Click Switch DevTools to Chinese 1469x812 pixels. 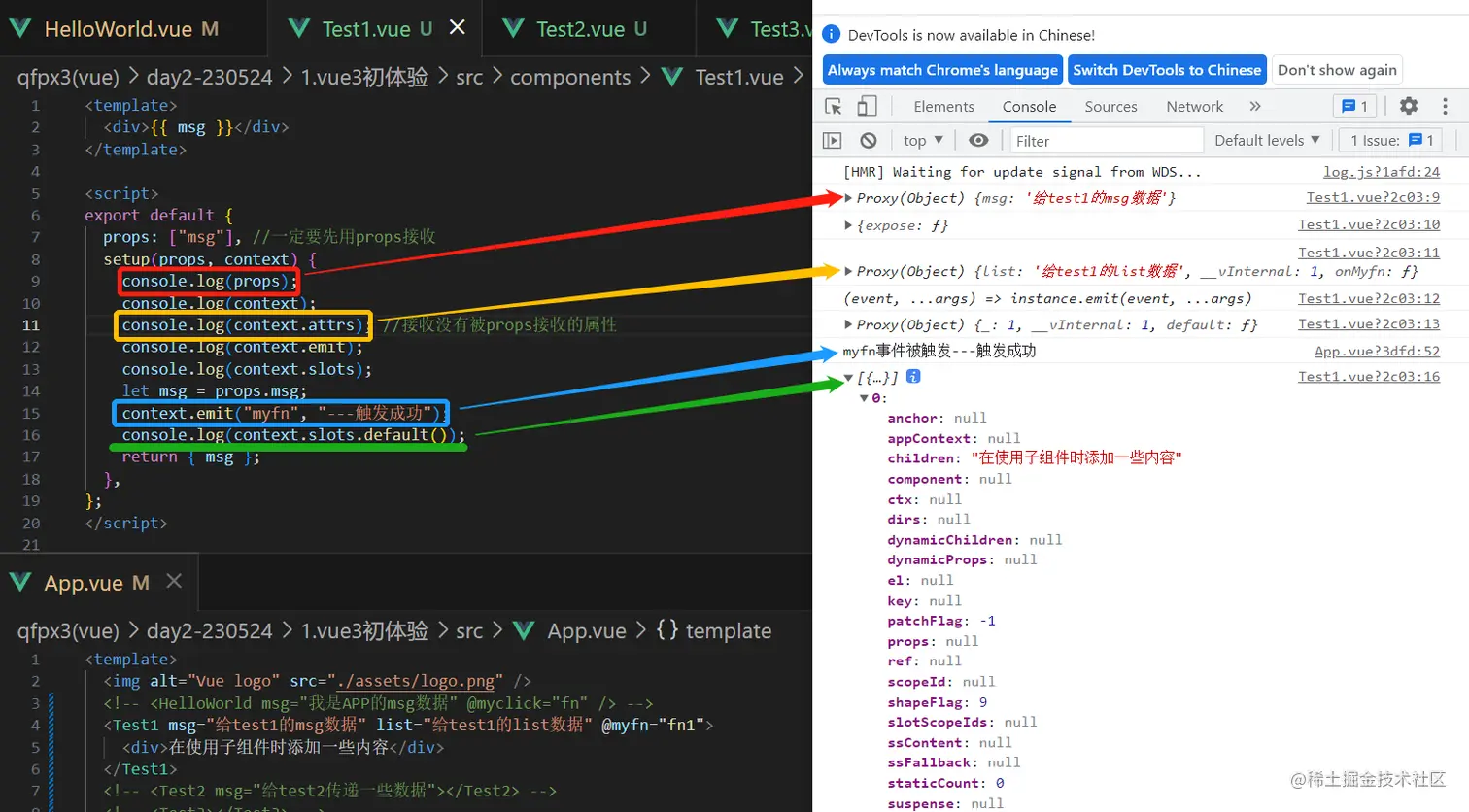(x=1167, y=70)
